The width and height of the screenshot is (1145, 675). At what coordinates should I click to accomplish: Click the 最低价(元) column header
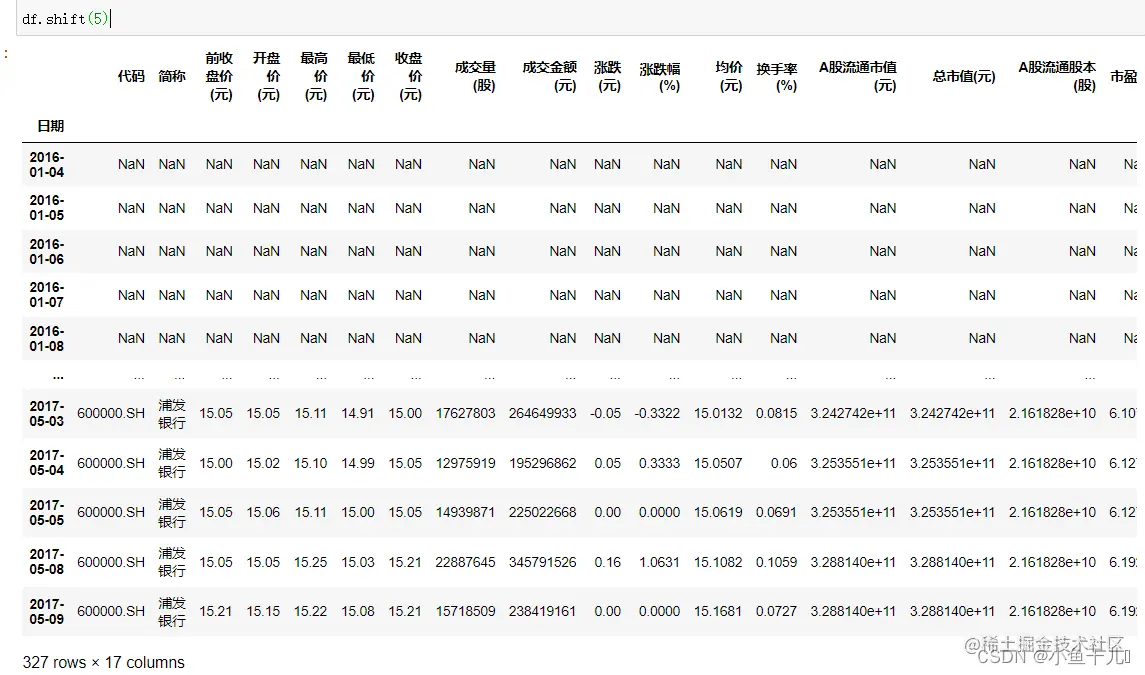(361, 76)
